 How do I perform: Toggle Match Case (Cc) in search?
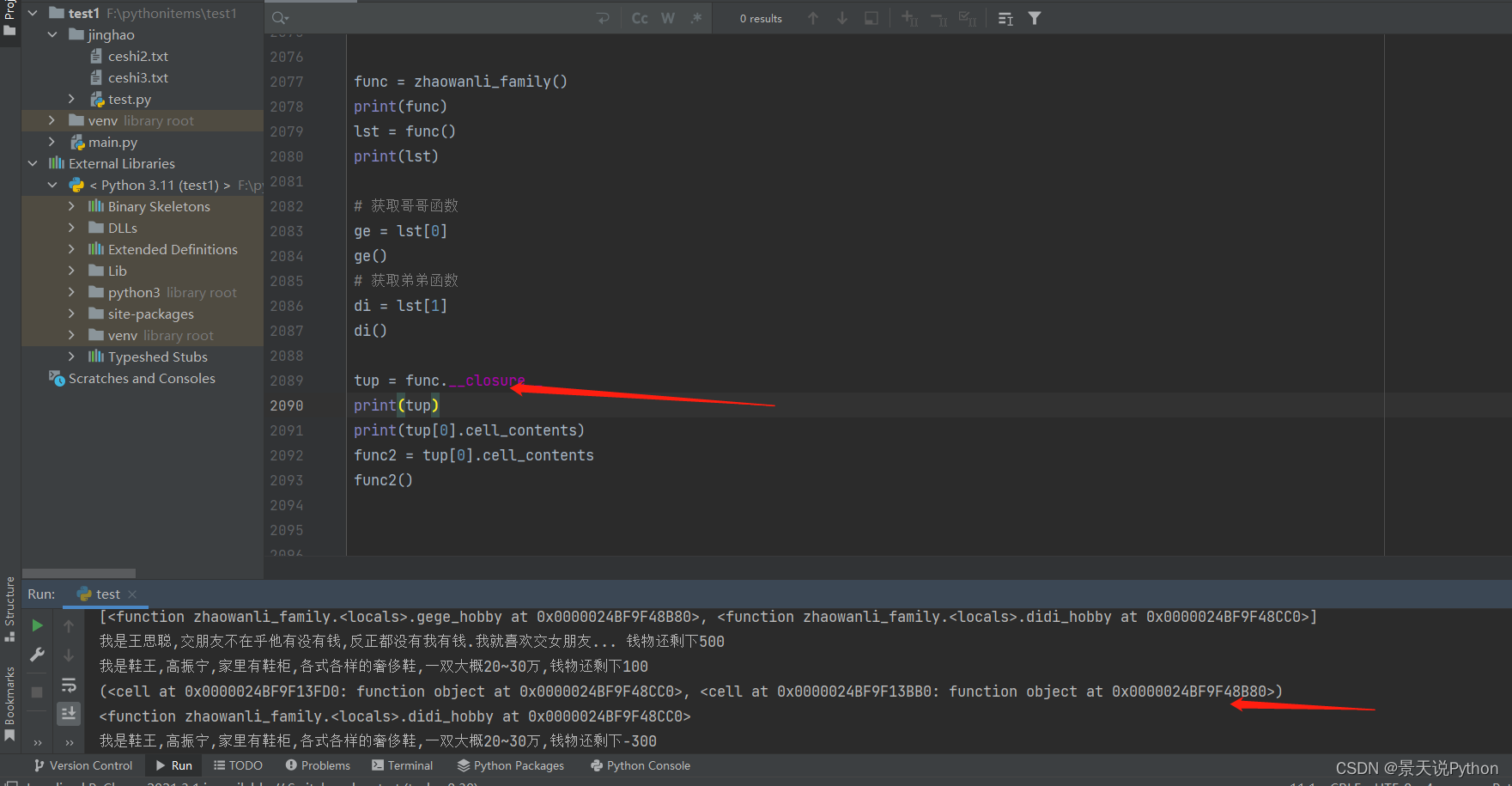pyautogui.click(x=640, y=18)
